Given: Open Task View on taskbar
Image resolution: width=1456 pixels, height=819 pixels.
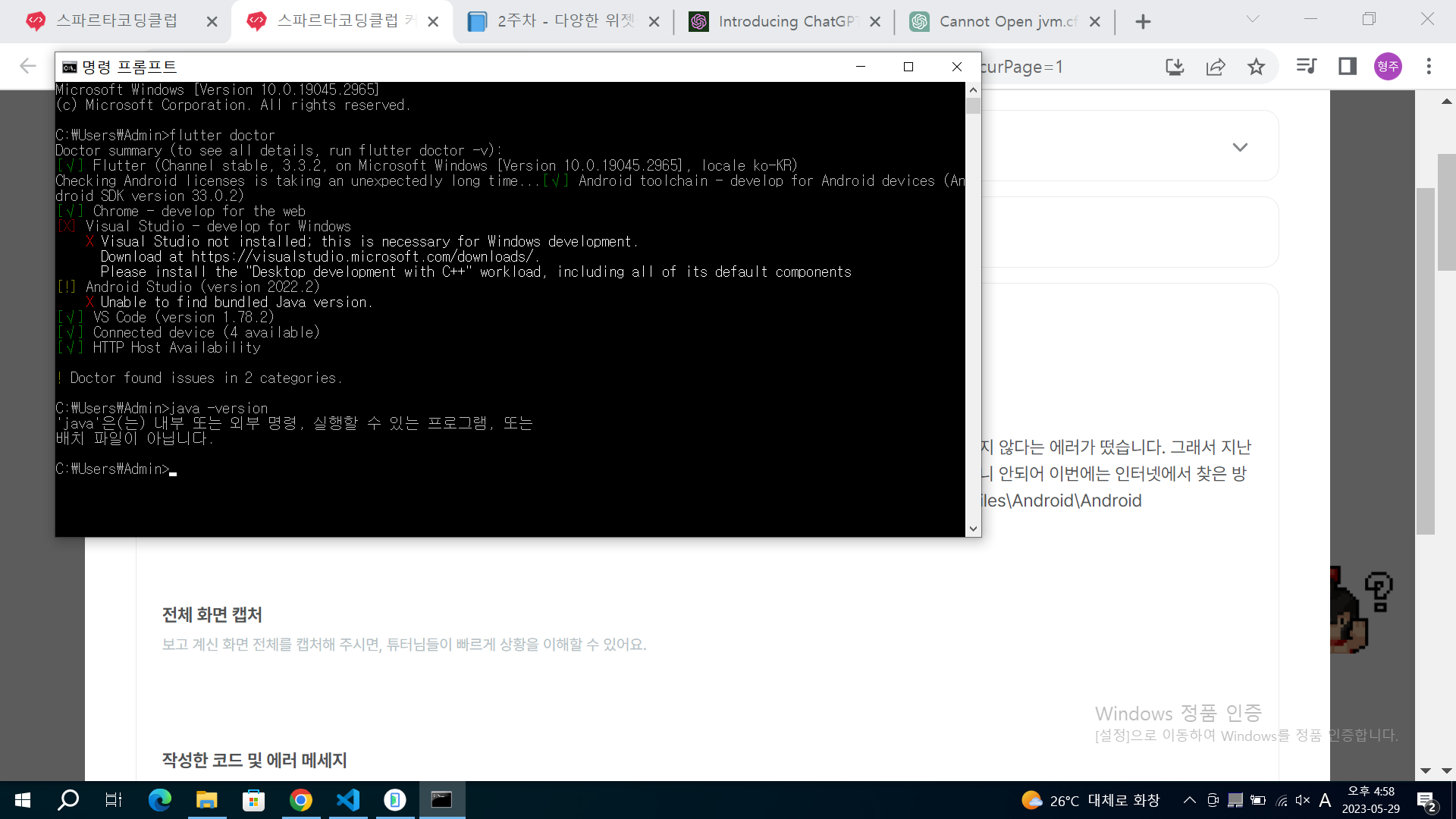Looking at the screenshot, I should click(x=114, y=800).
